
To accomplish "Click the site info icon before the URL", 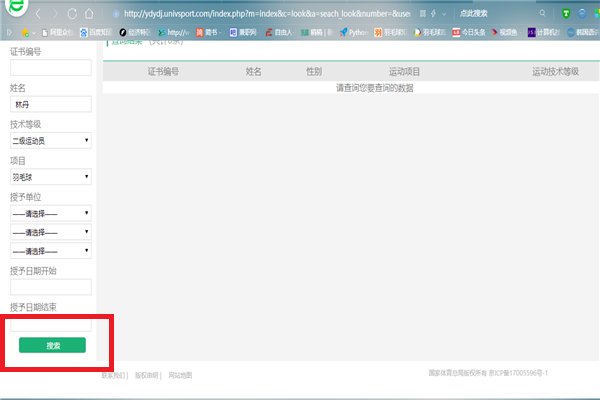I will click(116, 14).
